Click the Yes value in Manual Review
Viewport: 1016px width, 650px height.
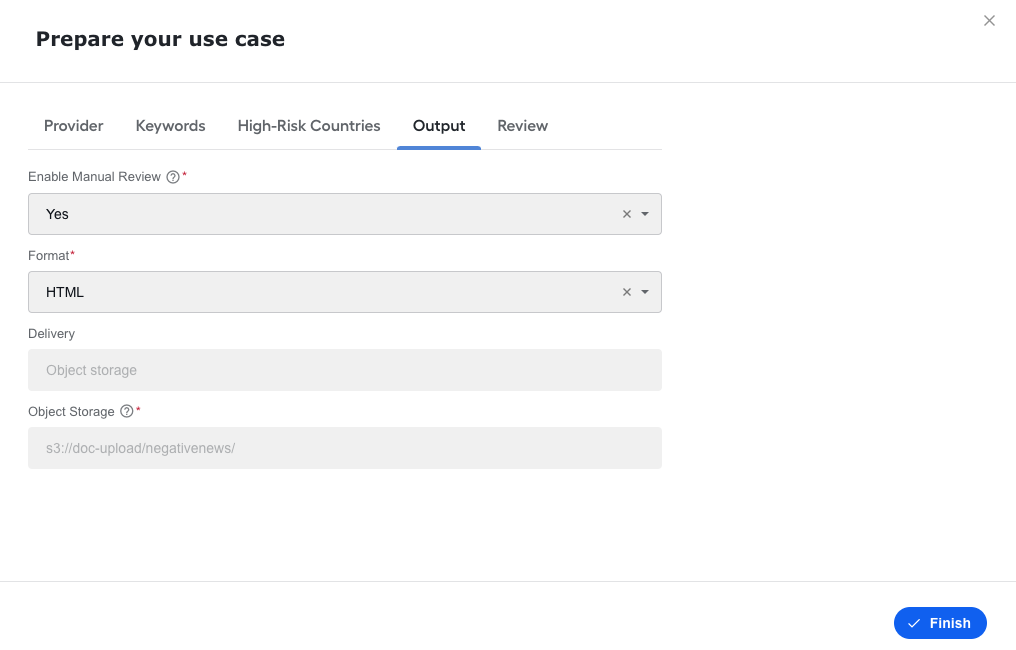(57, 215)
